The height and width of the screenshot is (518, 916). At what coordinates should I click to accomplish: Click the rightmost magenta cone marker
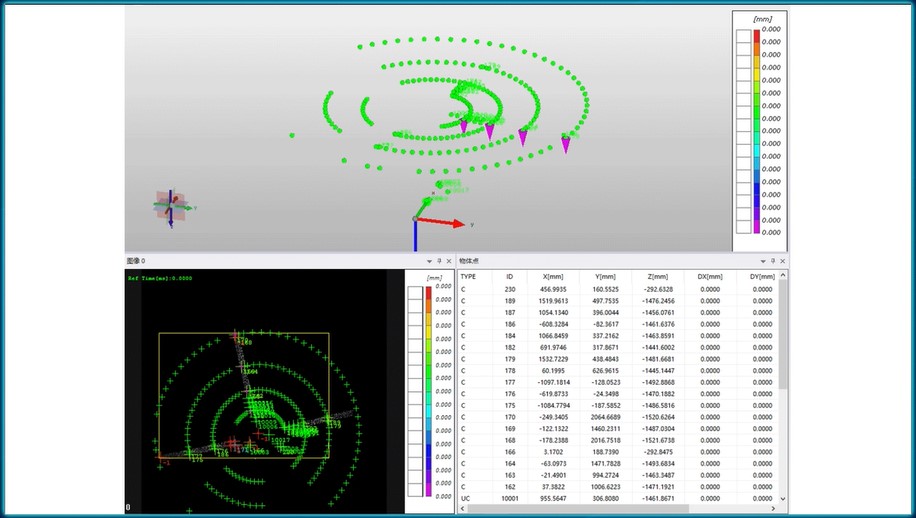566,146
